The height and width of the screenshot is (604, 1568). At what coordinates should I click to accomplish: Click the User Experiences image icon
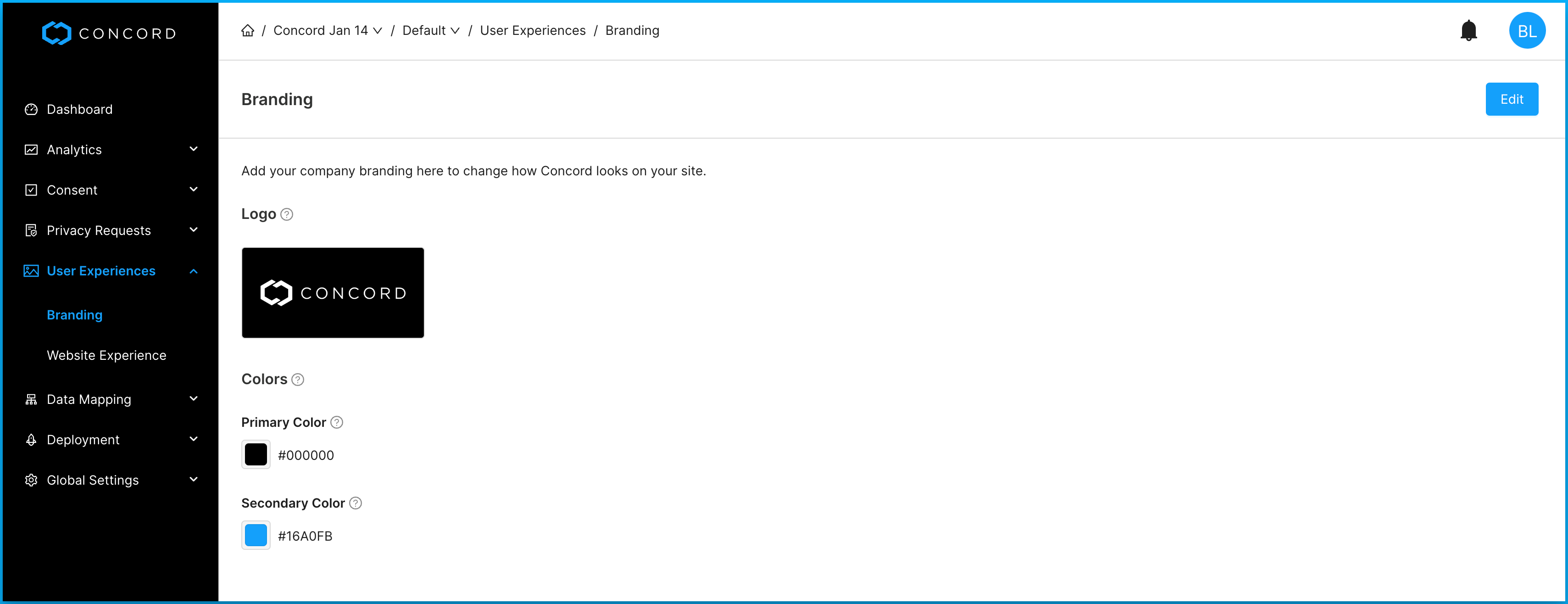coord(31,271)
